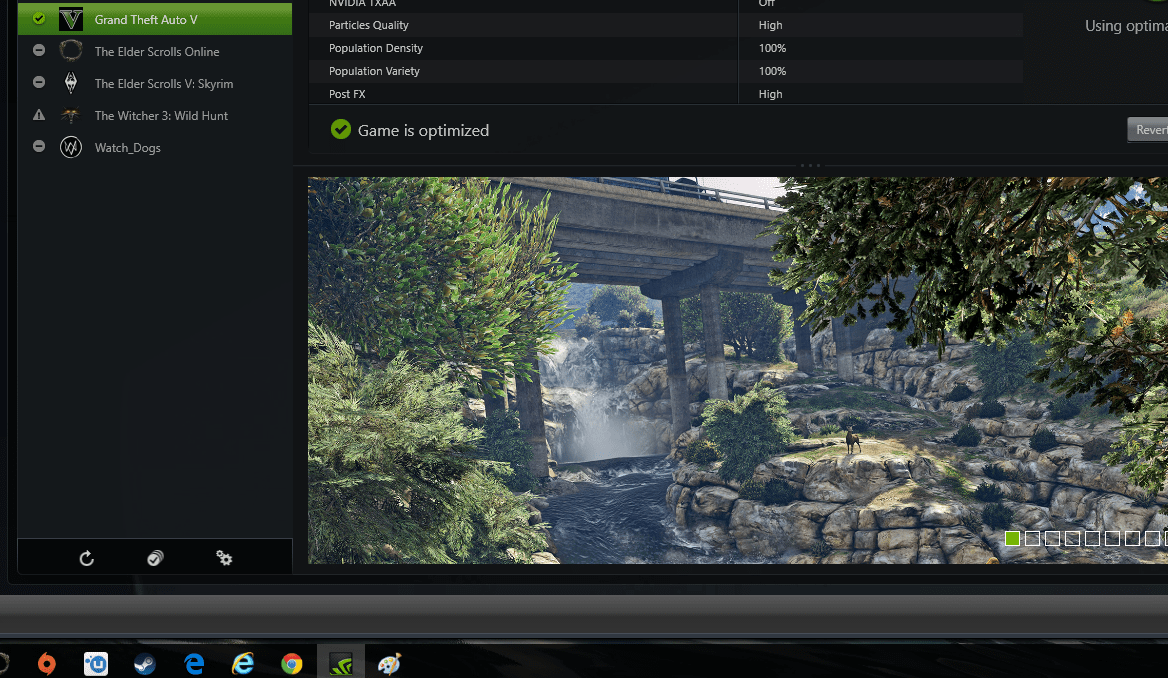This screenshot has height=678, width=1168.
Task: Click the green checkmark next to Game is optimized
Action: tap(340, 130)
